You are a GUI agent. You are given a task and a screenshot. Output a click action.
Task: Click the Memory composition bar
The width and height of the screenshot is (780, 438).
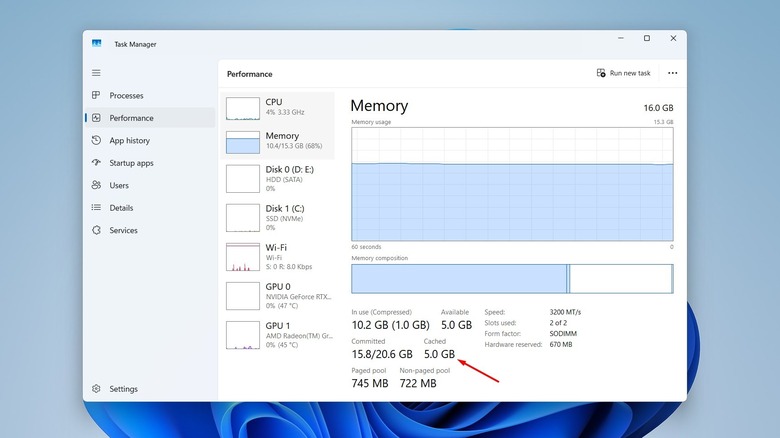(x=512, y=279)
